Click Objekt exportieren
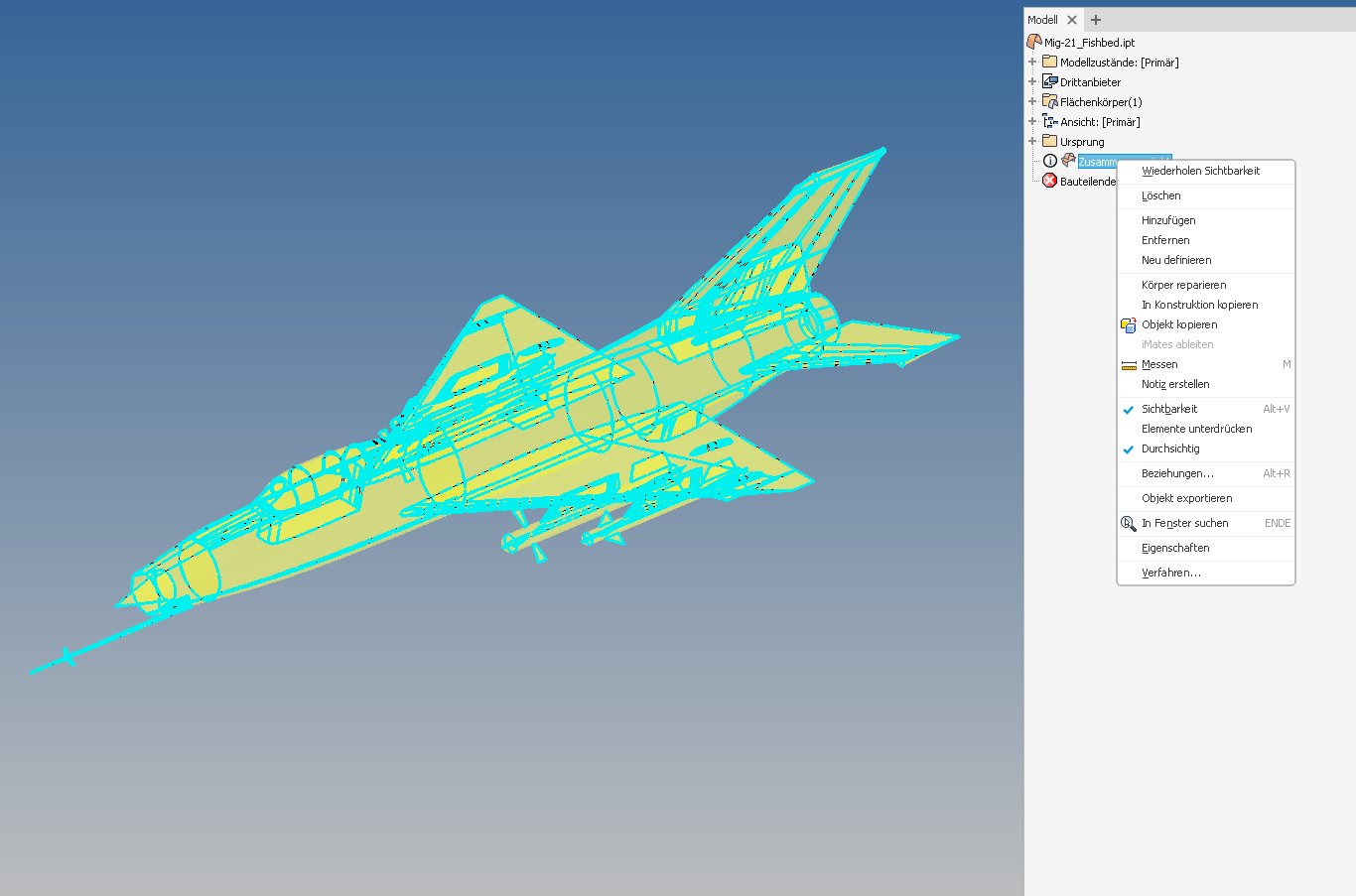The width and height of the screenshot is (1356, 896). point(1187,497)
